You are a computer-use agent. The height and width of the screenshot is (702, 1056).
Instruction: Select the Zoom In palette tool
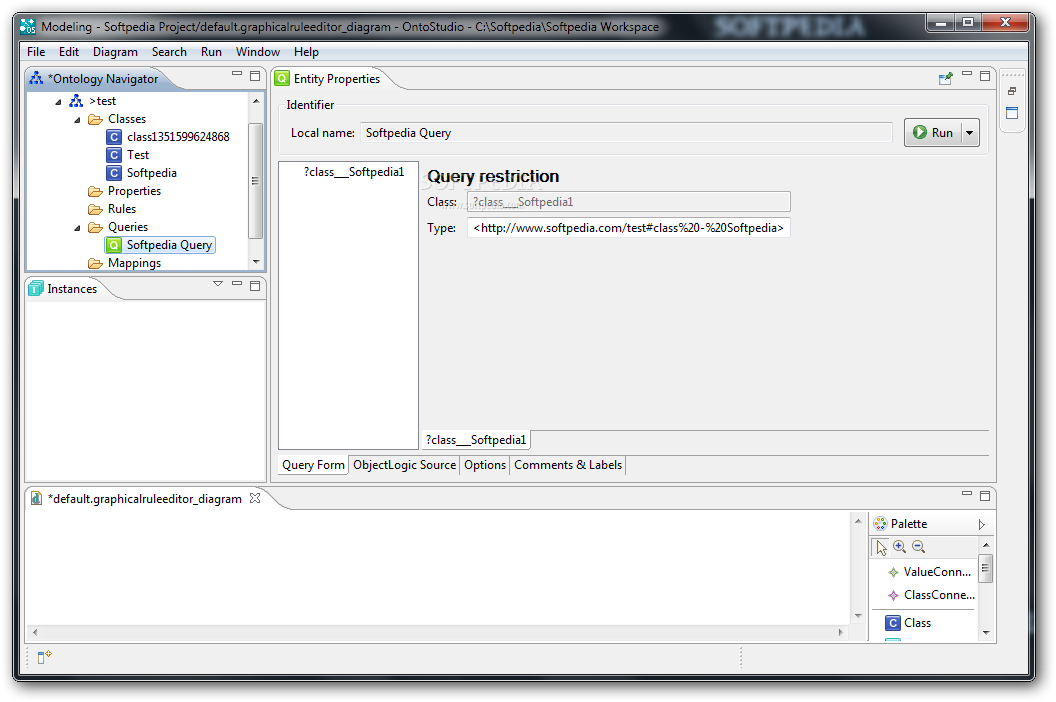900,547
